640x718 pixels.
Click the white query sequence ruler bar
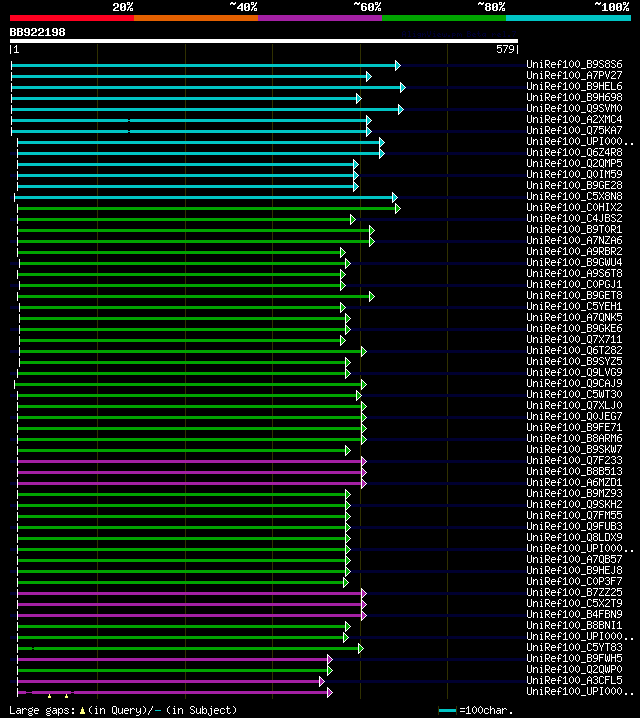click(x=264, y=41)
